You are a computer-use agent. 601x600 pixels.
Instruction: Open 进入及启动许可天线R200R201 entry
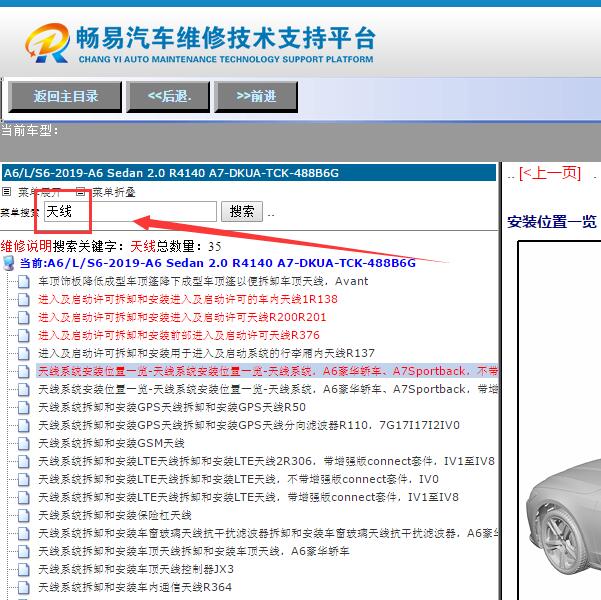182,317
